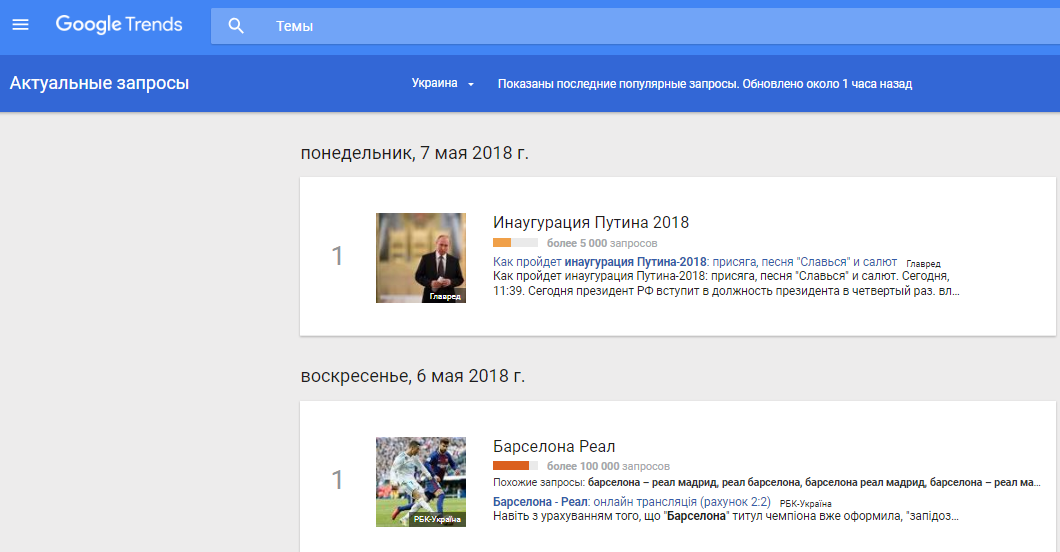Click the dropdown arrow next to Украина

tap(470, 84)
